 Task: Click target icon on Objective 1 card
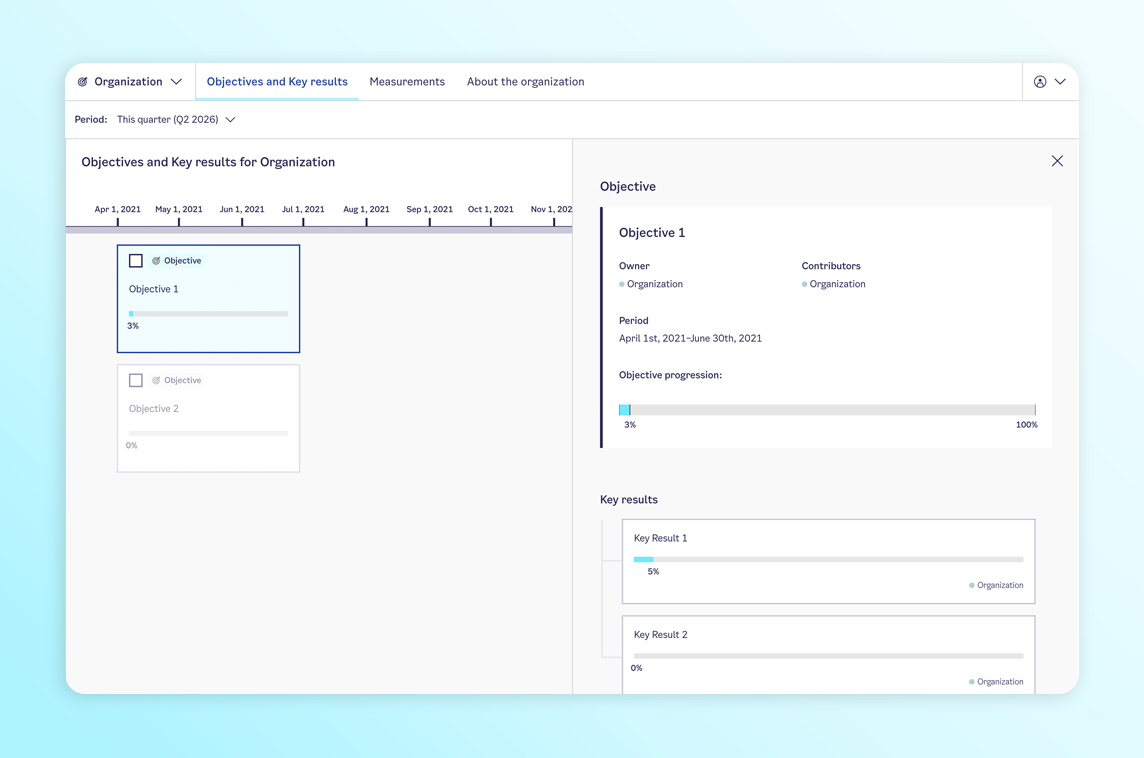156,261
